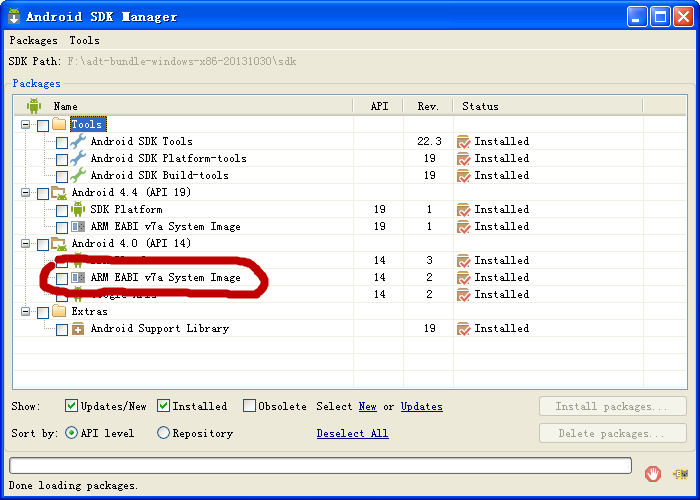Click the Android Support Library package icon
This screenshot has width=700, height=500.
pos(78,329)
